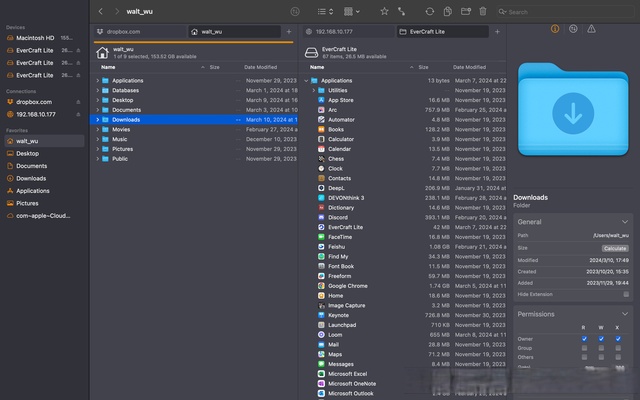
Task: Show the Info inspector tab icon
Action: coord(555,29)
